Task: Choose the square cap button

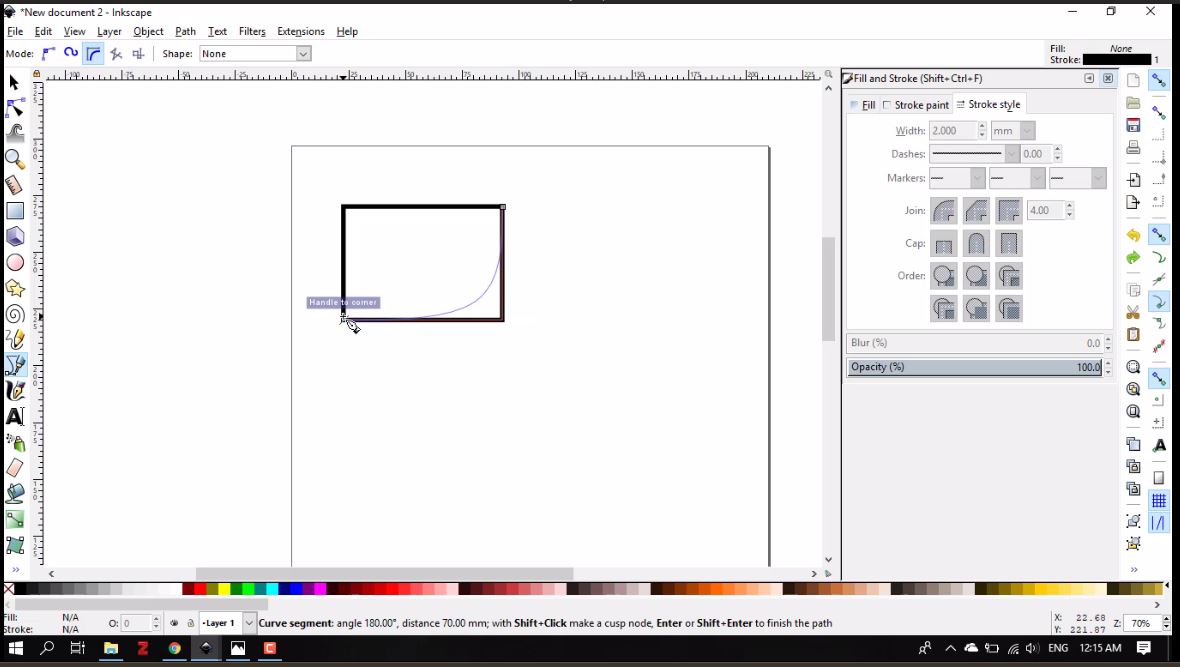Action: [x=1009, y=244]
